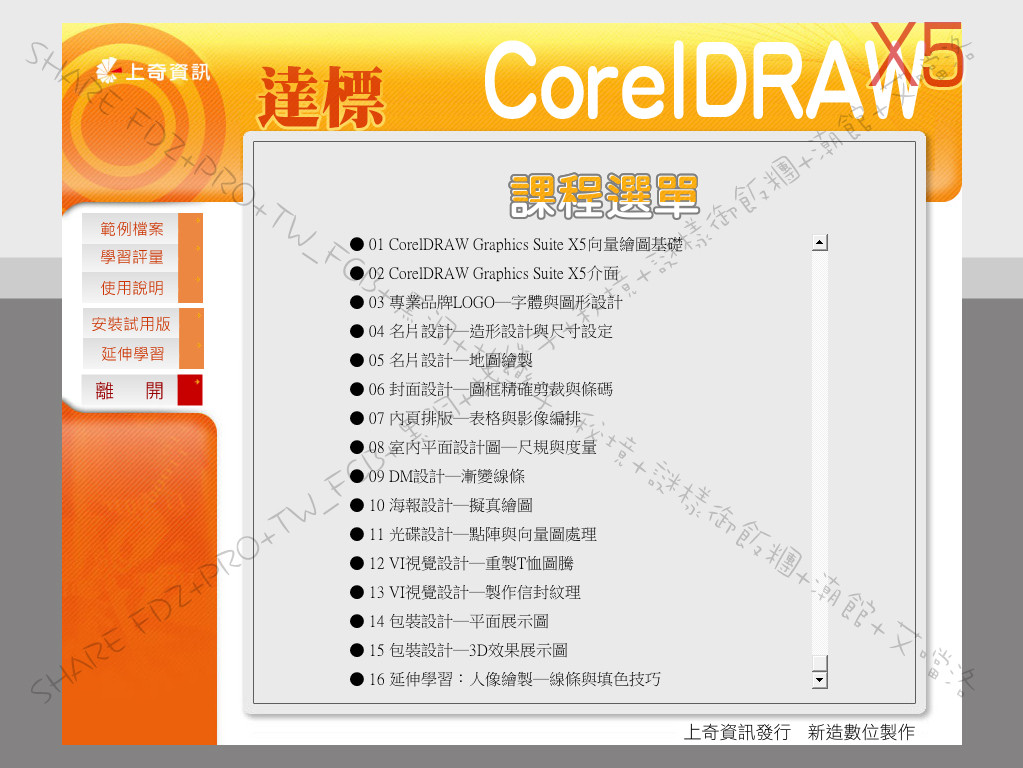Select 安裝試用版 to install the trial
Image resolution: width=1023 pixels, height=768 pixels.
pos(131,324)
